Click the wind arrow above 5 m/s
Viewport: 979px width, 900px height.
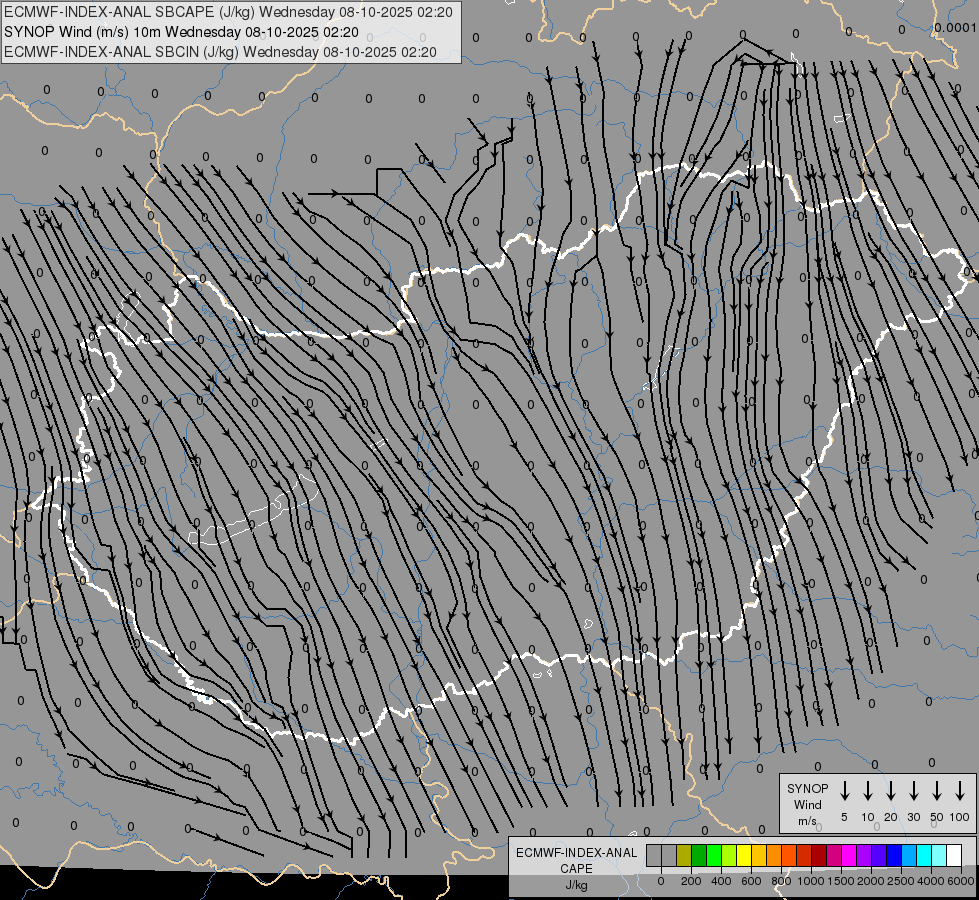(844, 791)
